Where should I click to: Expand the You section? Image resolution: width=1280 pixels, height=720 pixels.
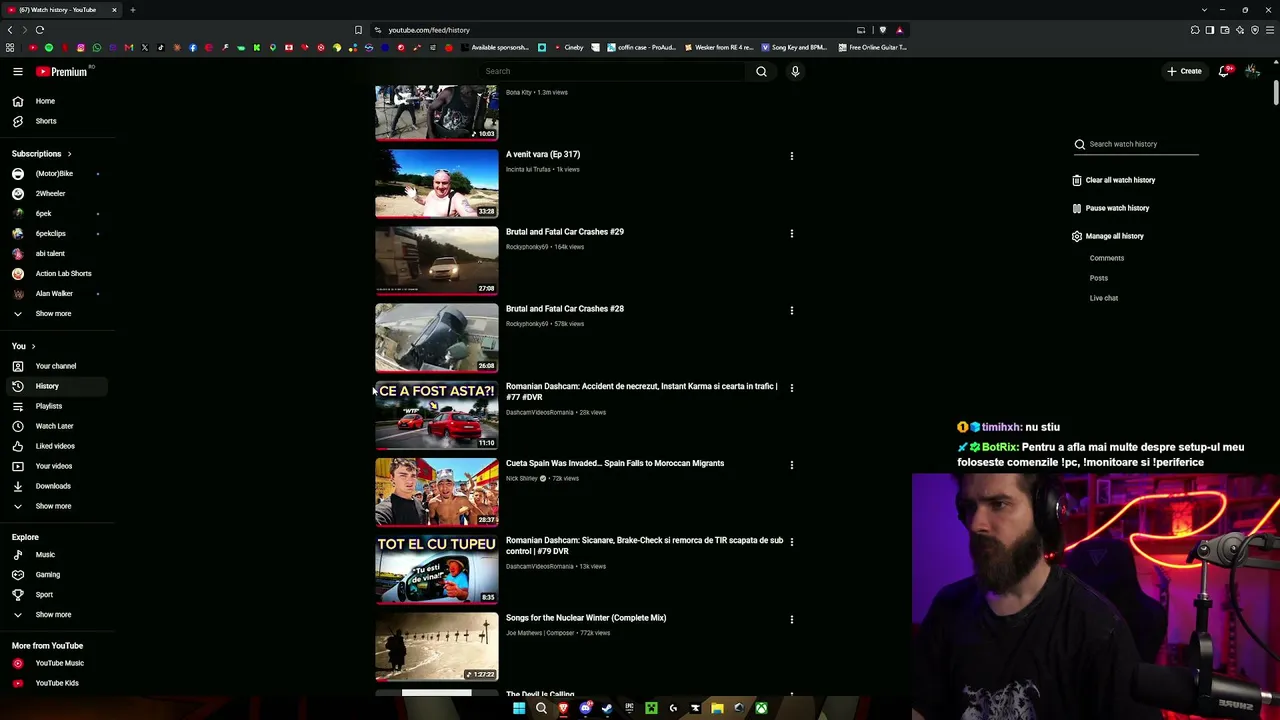coord(23,346)
